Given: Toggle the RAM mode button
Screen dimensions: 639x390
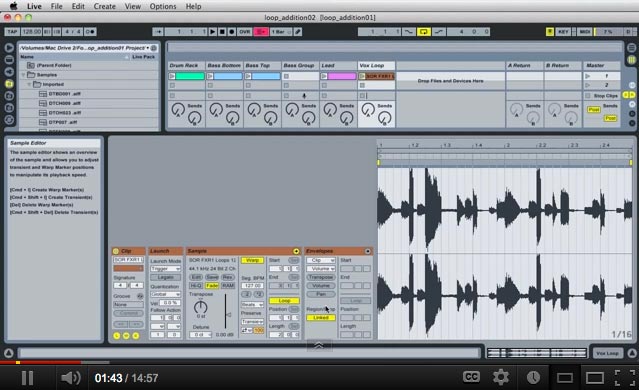Looking at the screenshot, I should coord(228,286).
